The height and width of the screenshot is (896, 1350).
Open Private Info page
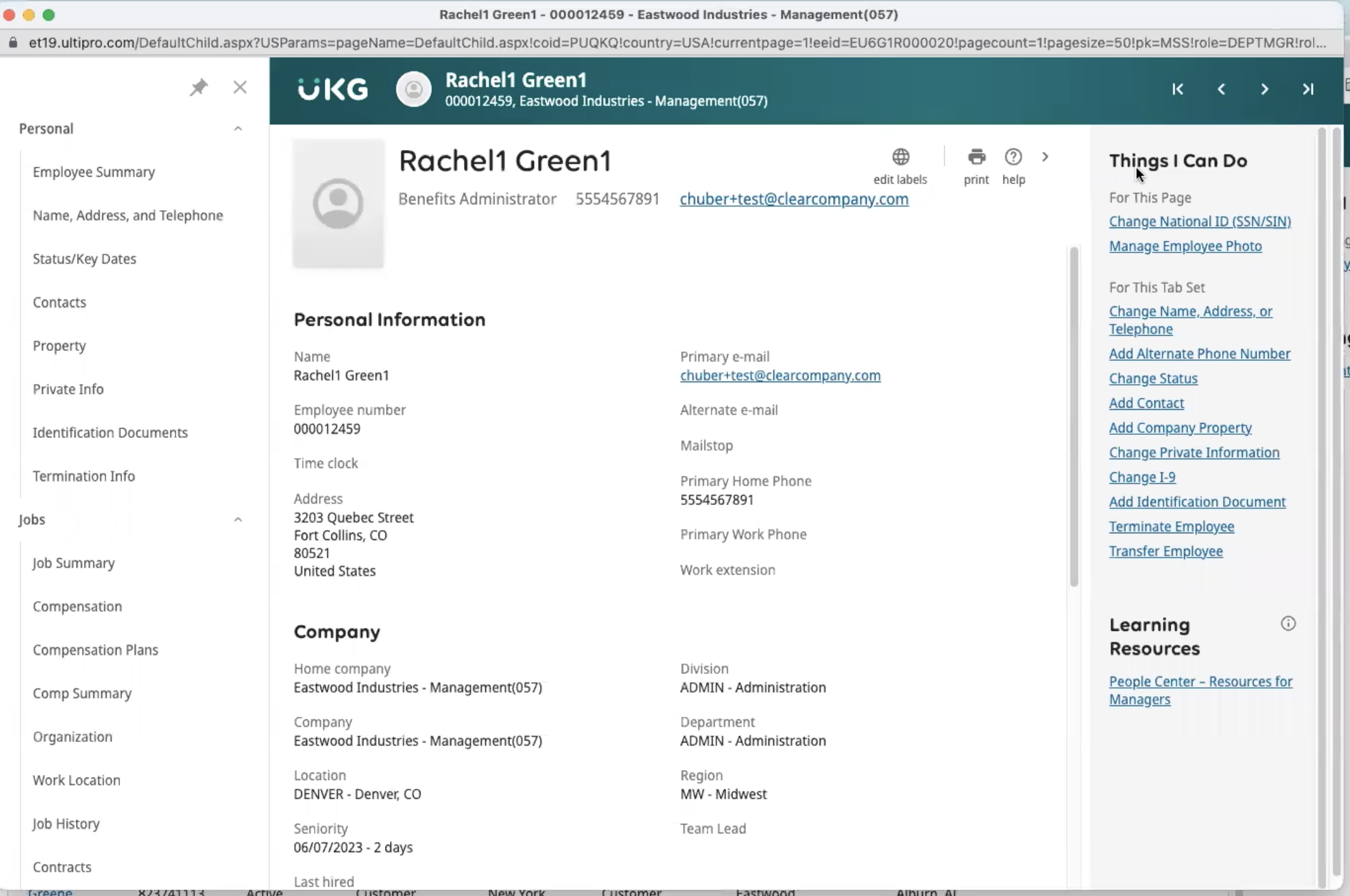[68, 389]
